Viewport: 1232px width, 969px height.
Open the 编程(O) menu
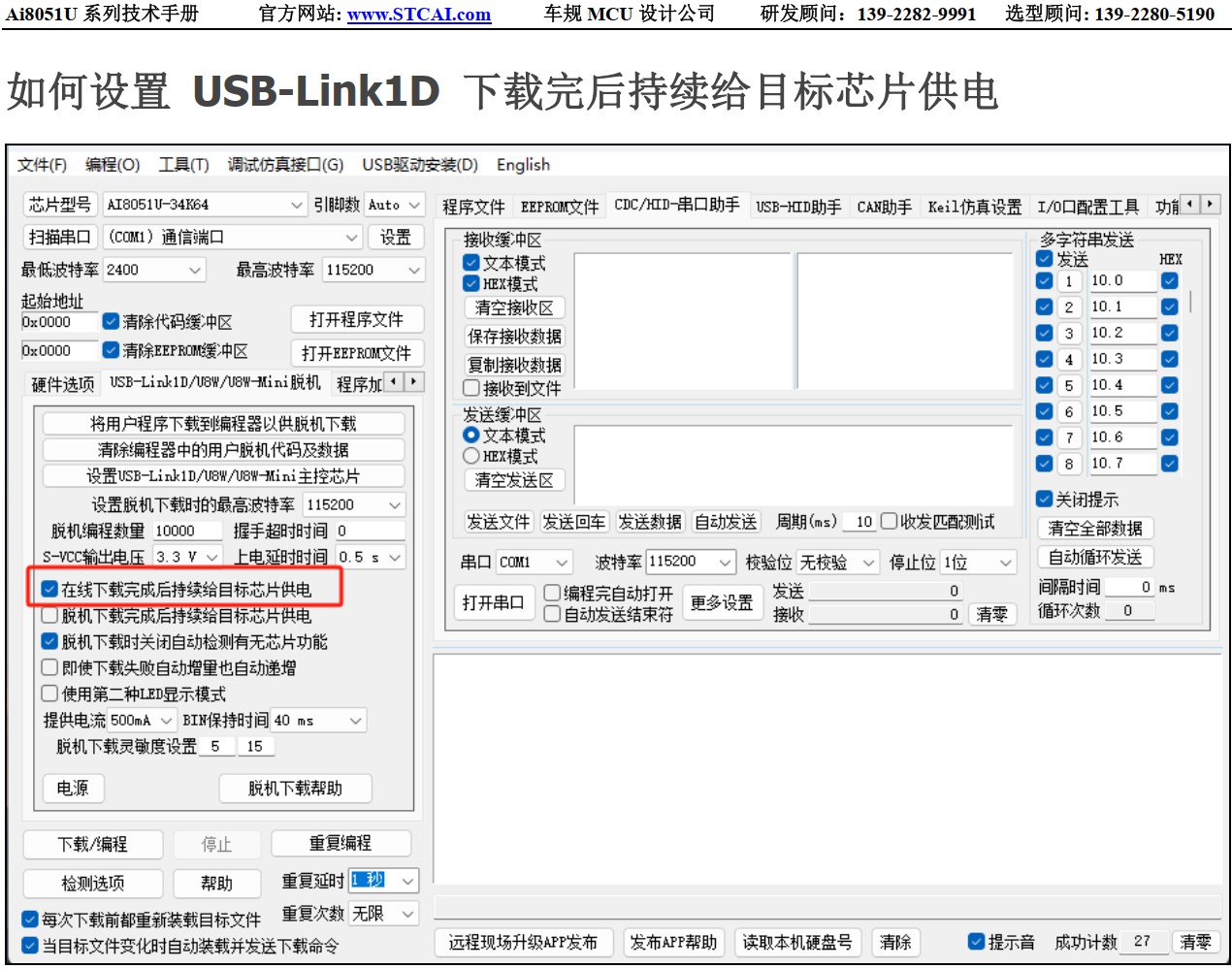(113, 165)
